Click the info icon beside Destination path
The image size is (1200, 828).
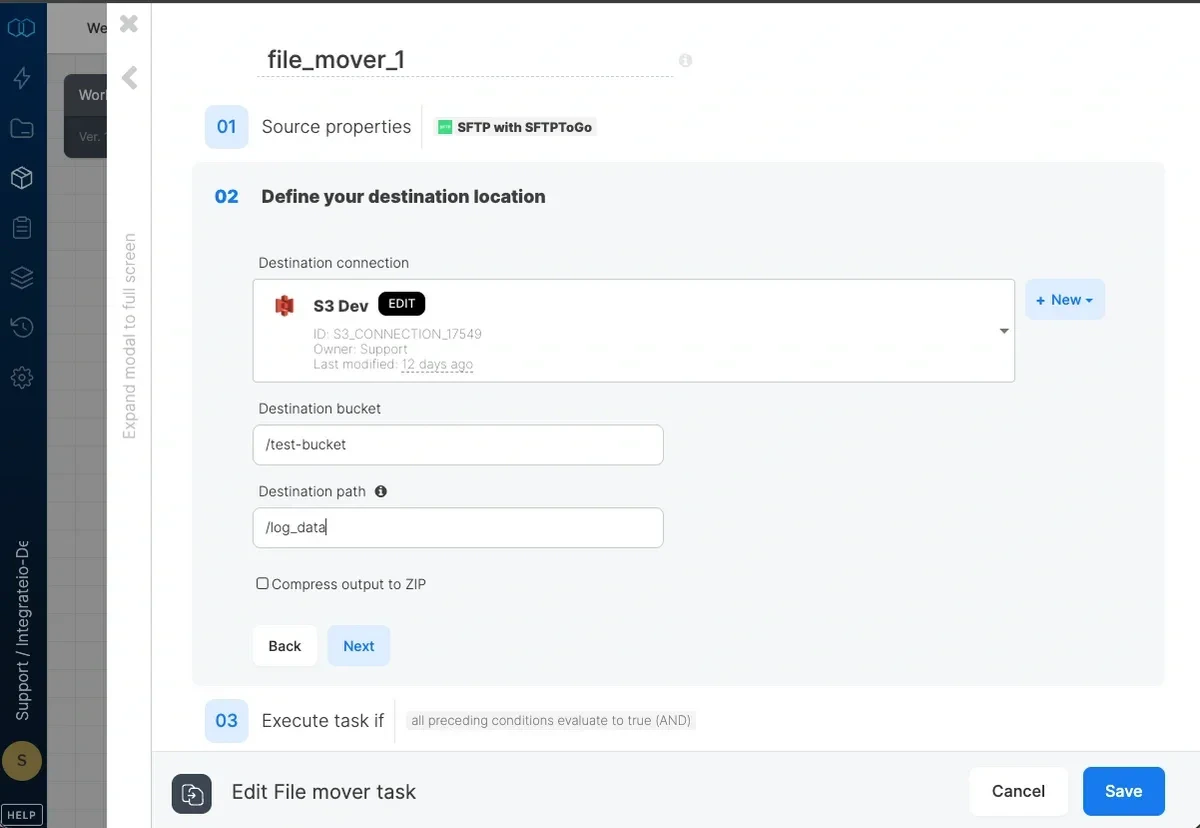[380, 491]
